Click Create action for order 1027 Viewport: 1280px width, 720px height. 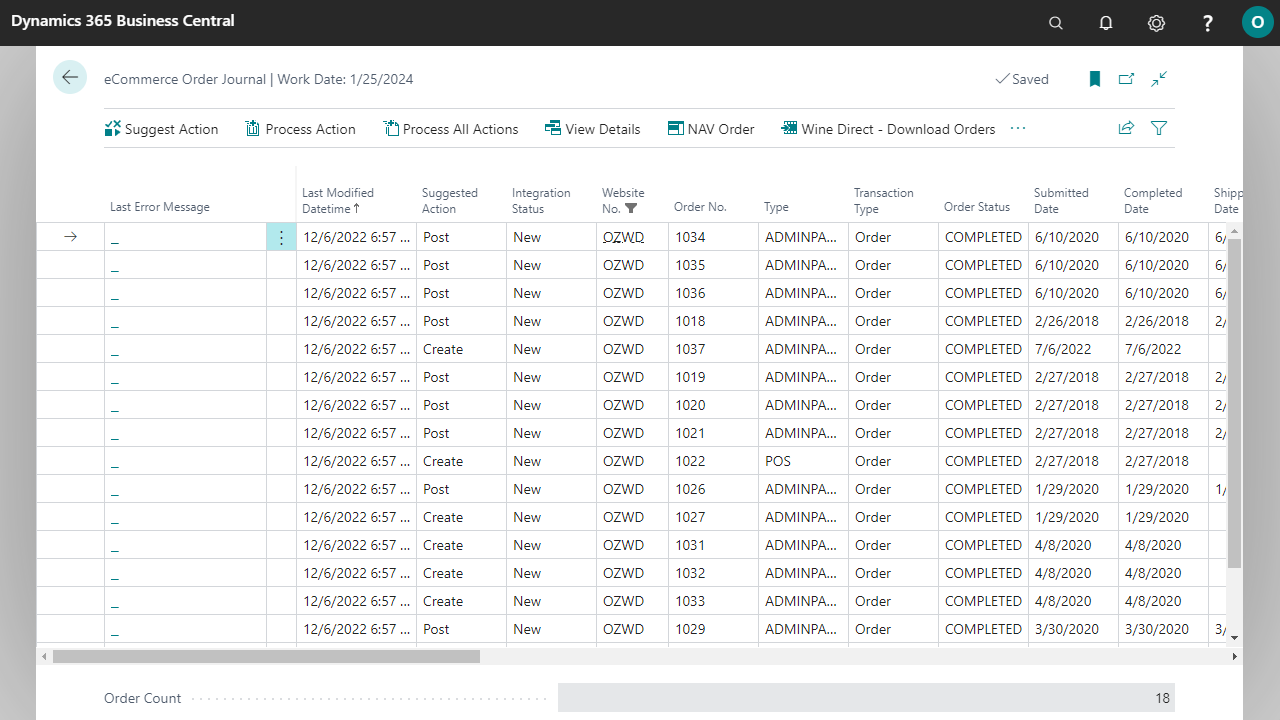[461, 517]
